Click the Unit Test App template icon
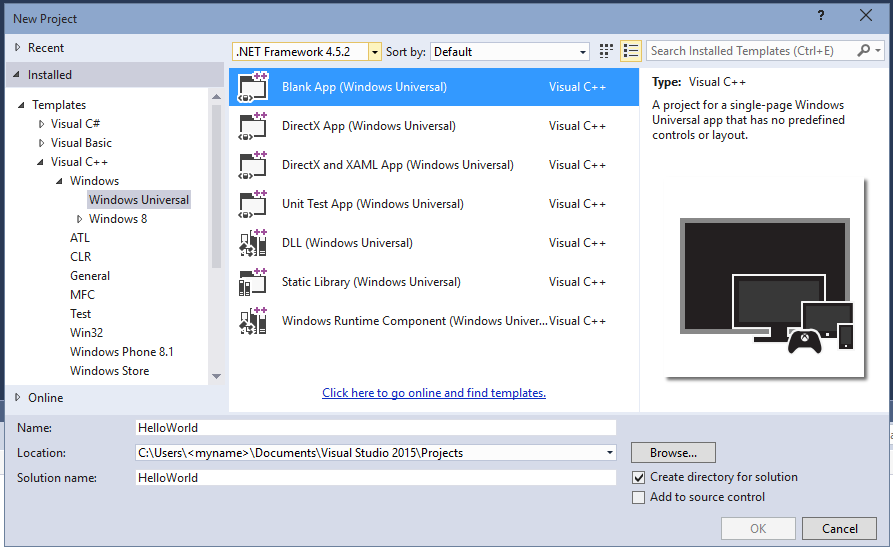893x548 pixels. [253, 204]
